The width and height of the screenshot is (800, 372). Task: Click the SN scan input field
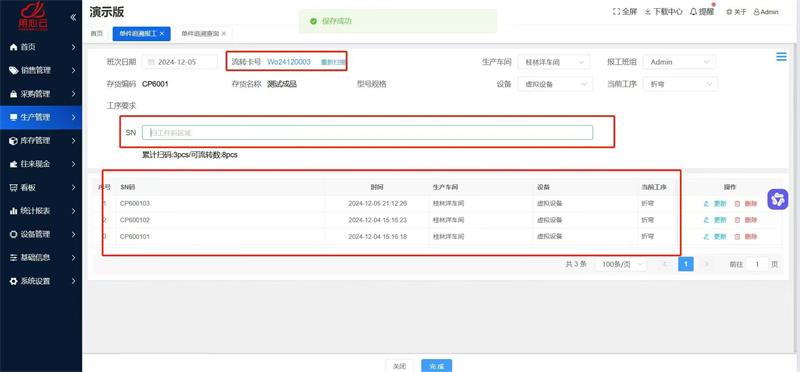367,133
